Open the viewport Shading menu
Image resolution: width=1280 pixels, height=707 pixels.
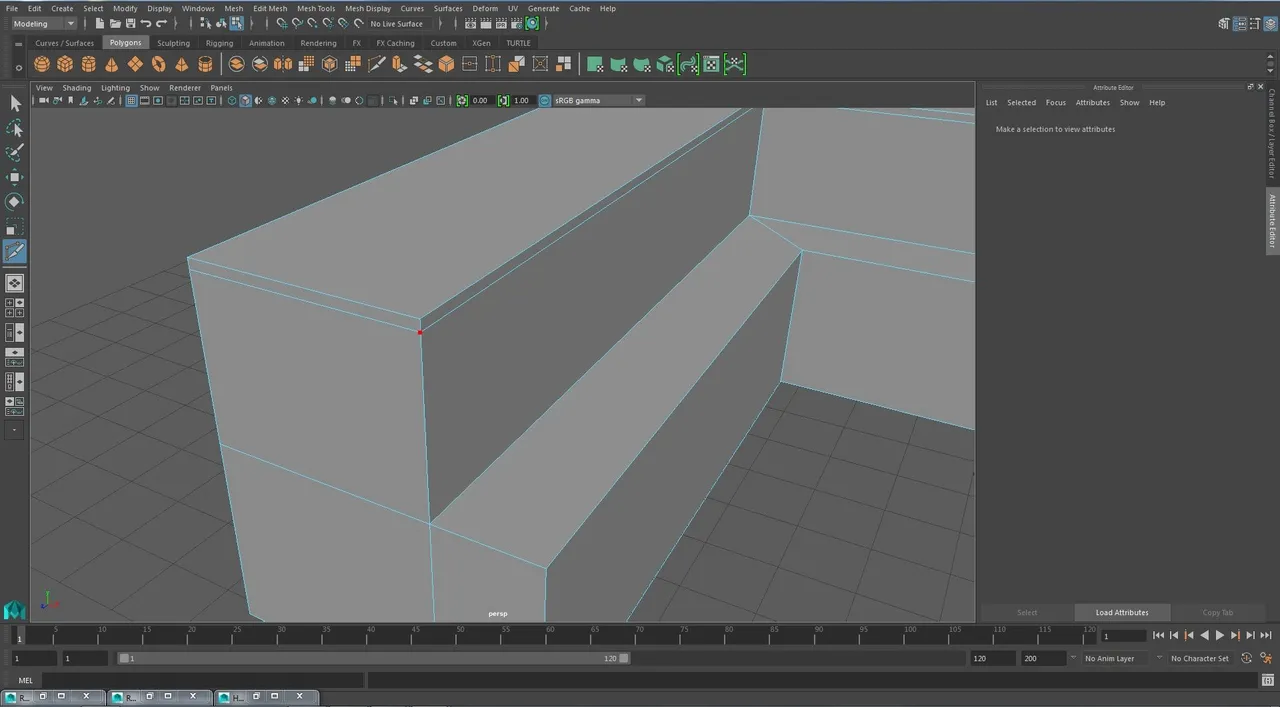77,88
